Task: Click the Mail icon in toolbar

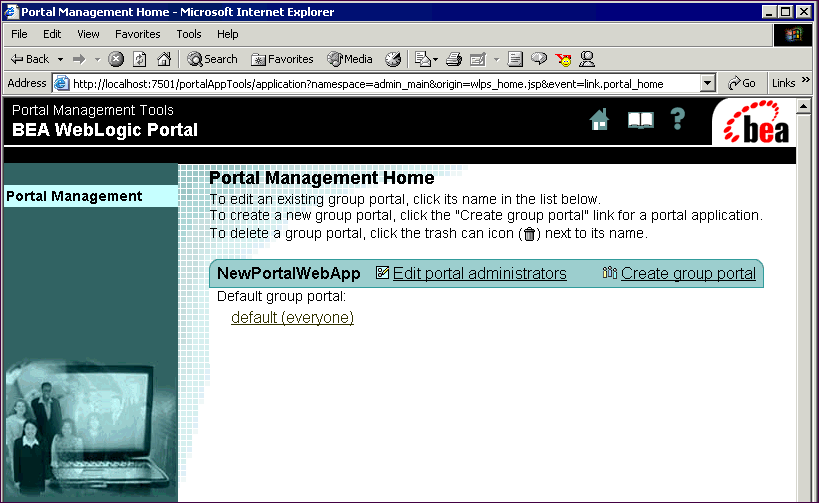Action: pyautogui.click(x=422, y=59)
